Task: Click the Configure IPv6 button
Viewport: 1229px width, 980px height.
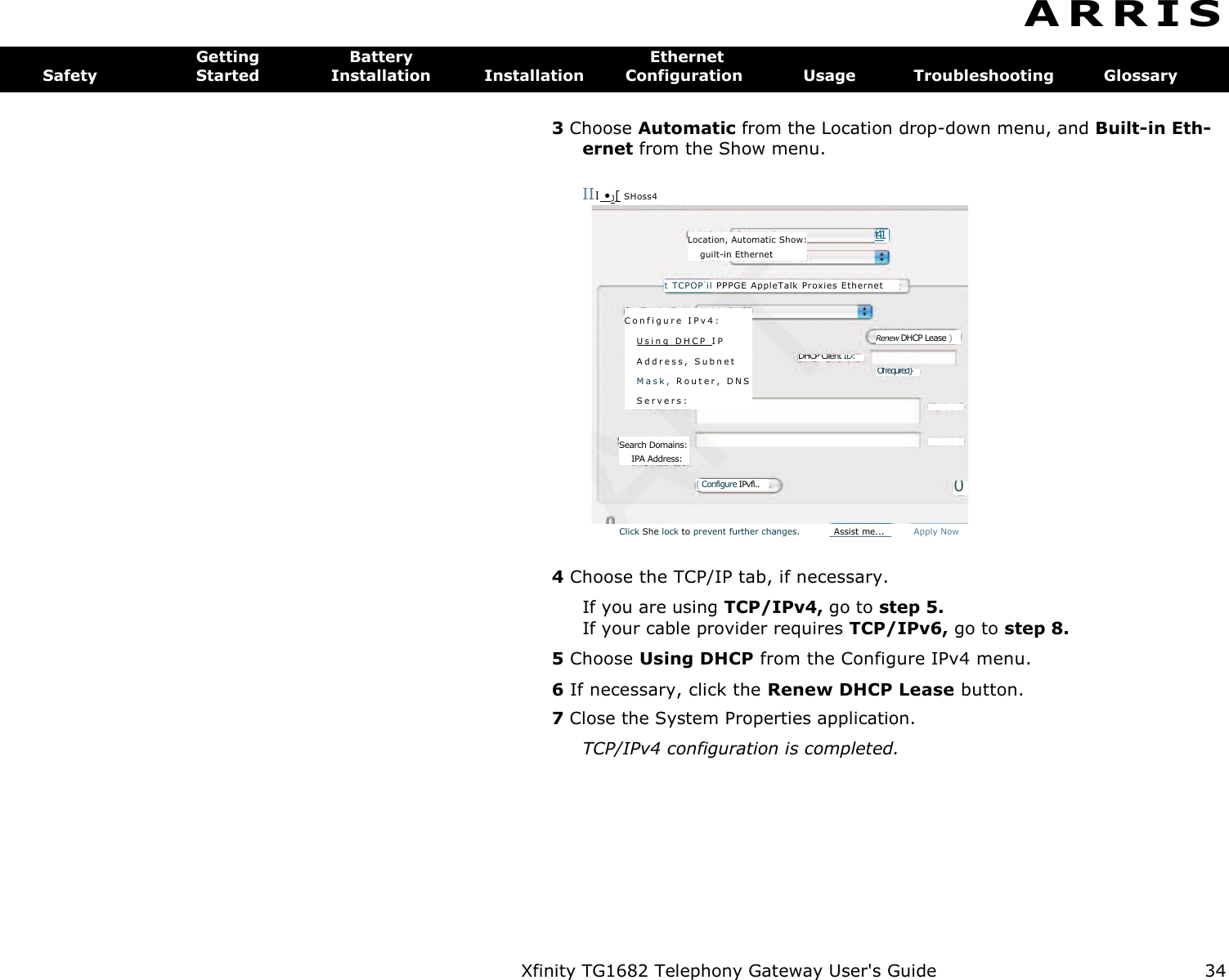Action: point(739,485)
